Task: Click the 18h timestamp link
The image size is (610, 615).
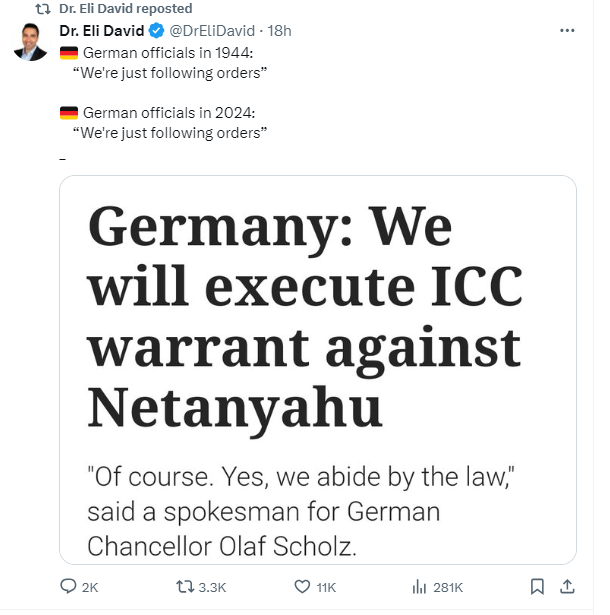Action: tap(279, 31)
